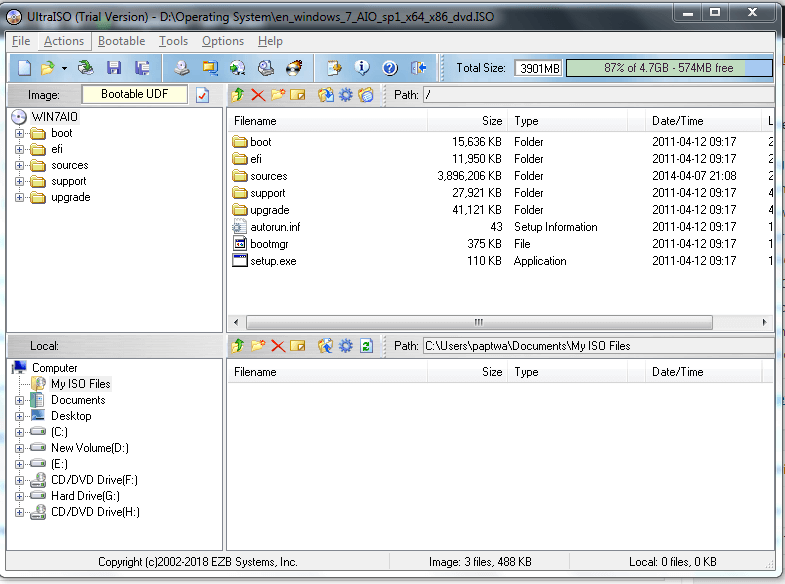Open the Tools menu

(173, 41)
